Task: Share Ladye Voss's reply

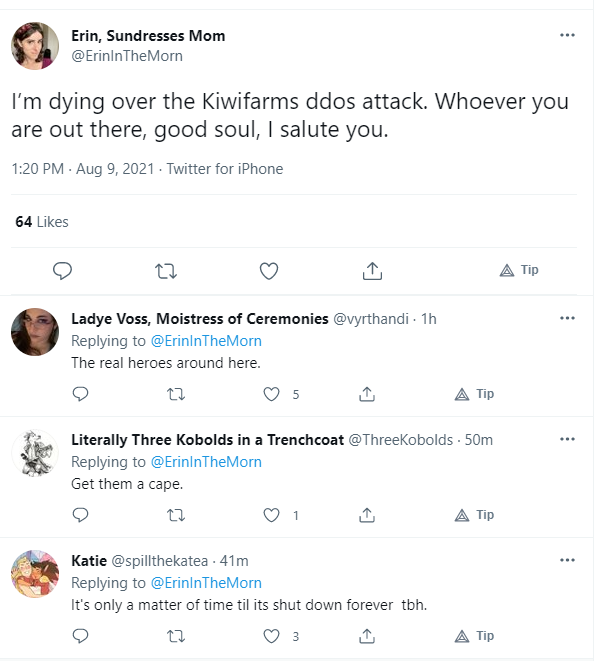Action: 366,394
